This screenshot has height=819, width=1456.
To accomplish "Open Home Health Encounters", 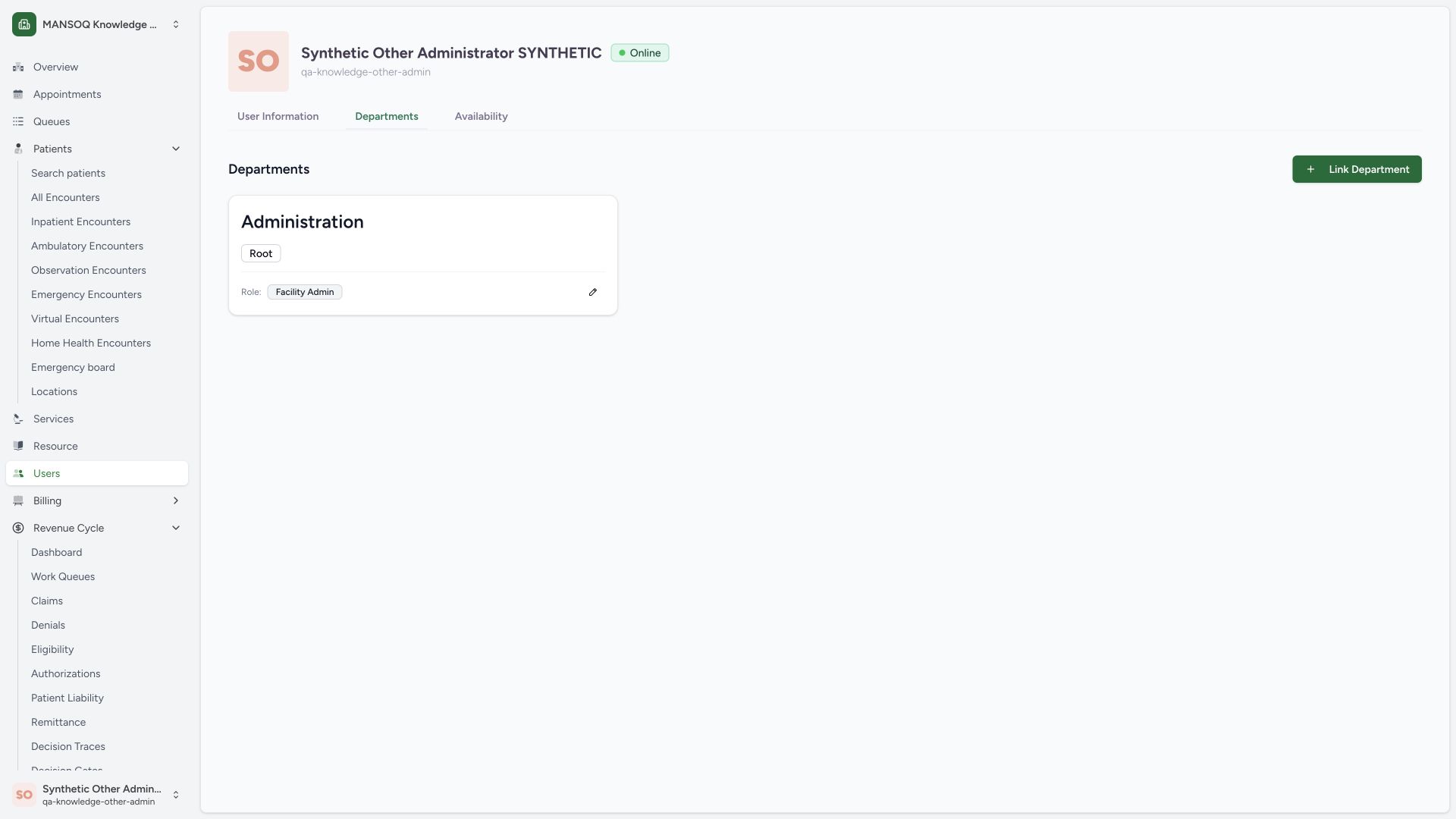I will 91,344.
